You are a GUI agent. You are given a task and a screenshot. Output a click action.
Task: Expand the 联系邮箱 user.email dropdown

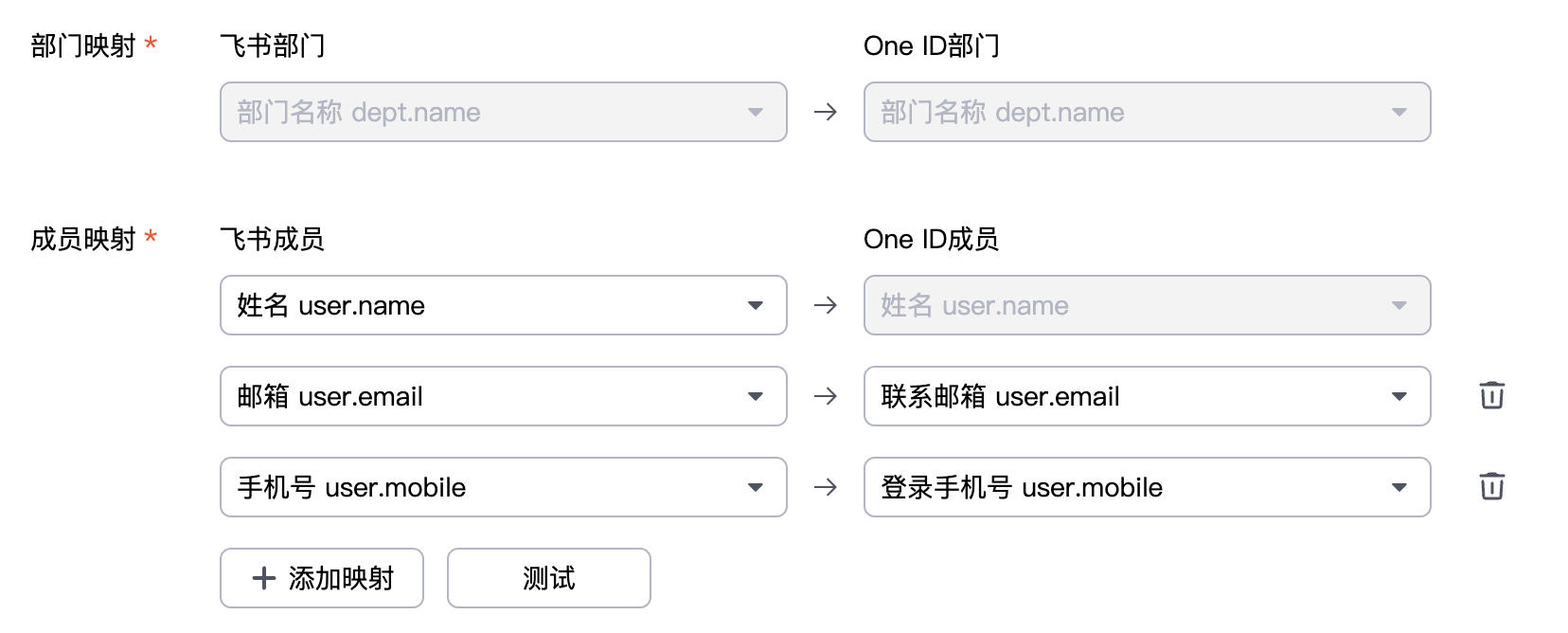click(x=1147, y=396)
